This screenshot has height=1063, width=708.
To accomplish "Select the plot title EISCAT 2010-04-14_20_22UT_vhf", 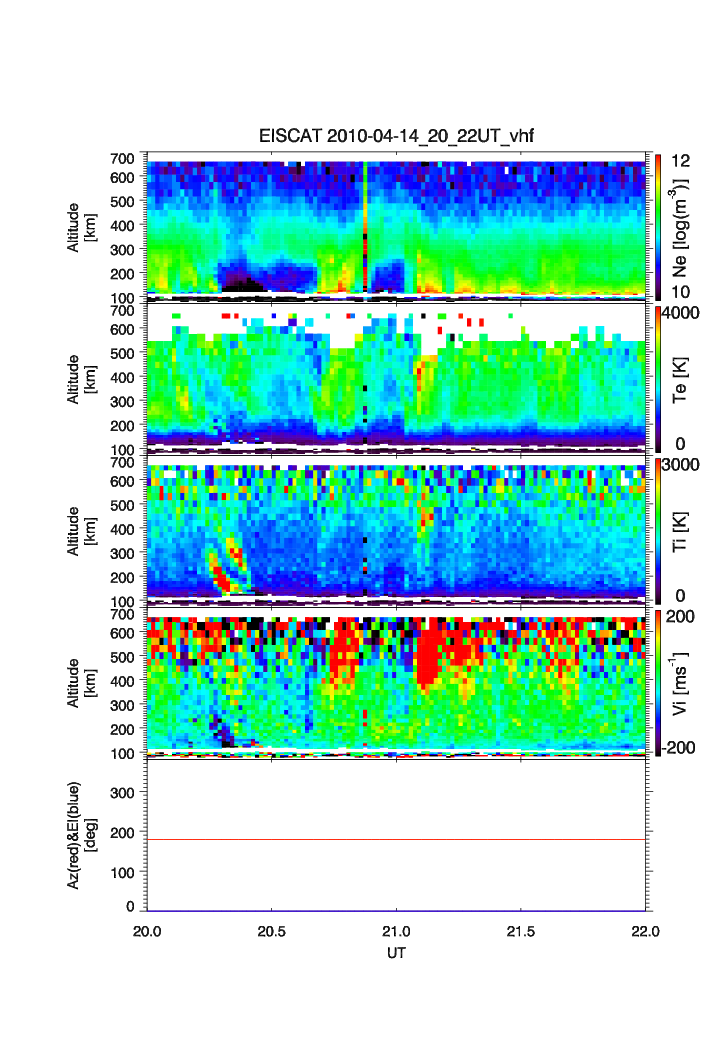I will (x=397, y=136).
